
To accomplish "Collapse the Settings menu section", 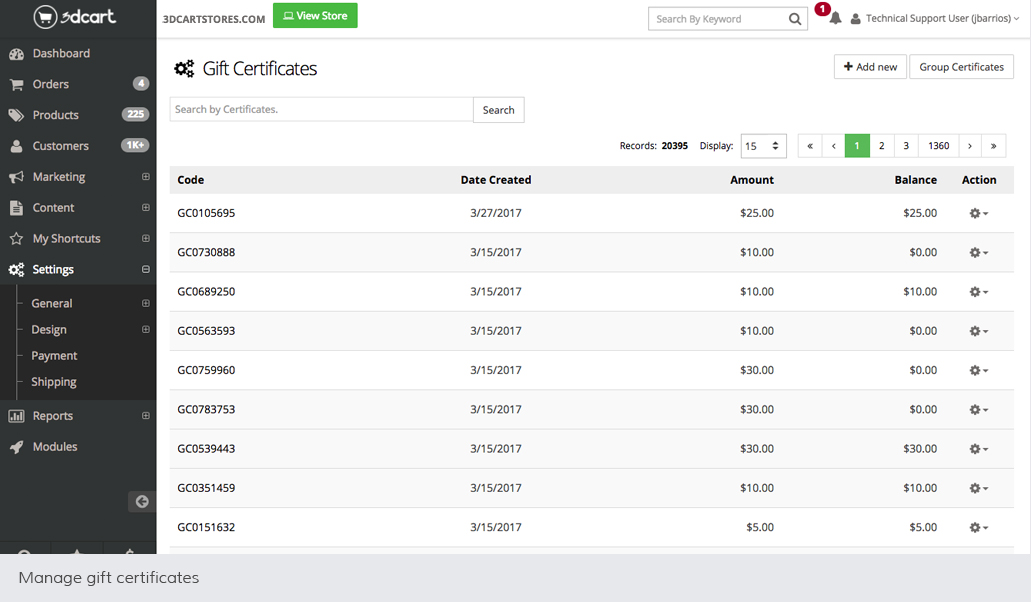I will point(146,270).
